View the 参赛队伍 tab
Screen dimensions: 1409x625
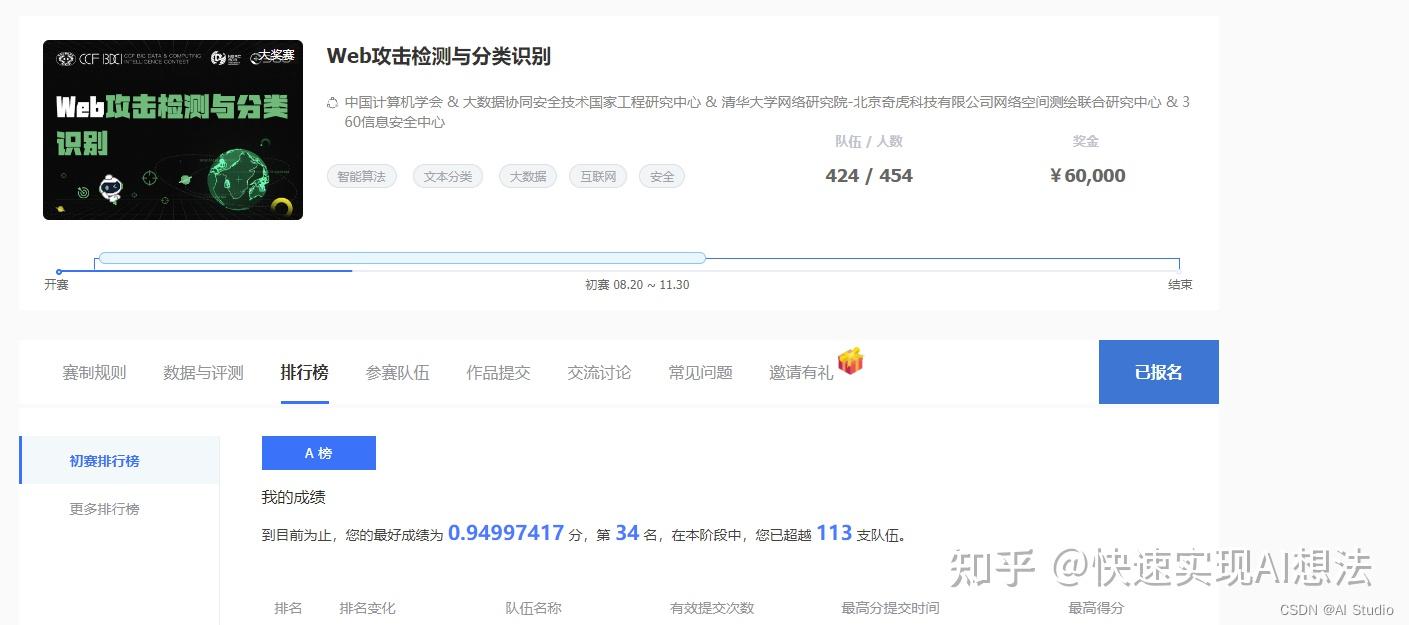[x=397, y=372]
